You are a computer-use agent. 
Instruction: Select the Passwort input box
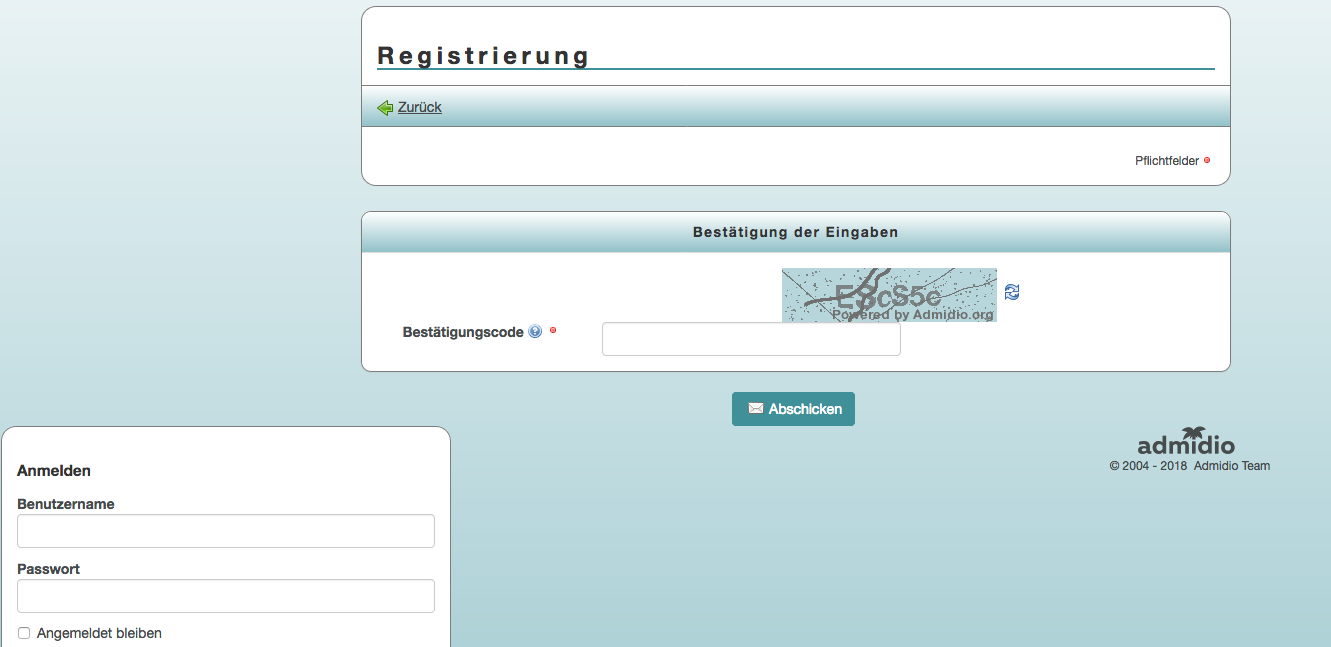click(x=226, y=596)
